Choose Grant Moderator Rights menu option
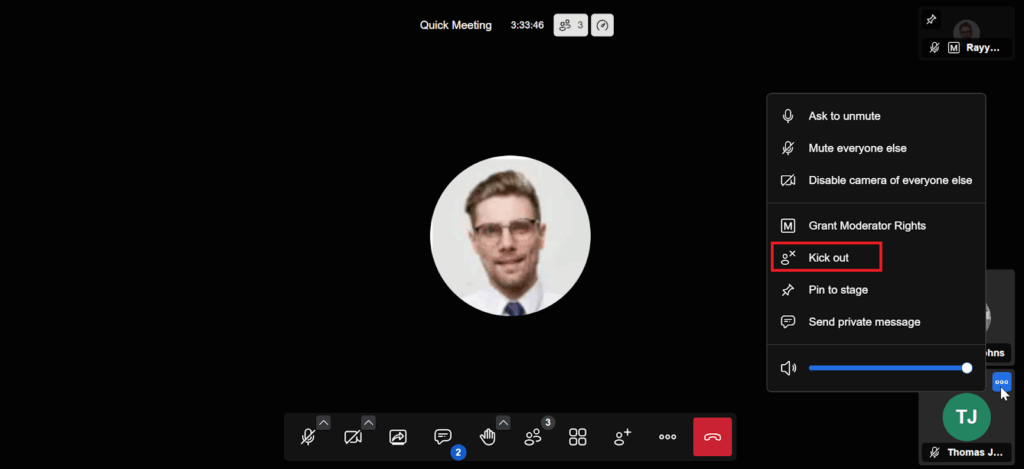 pyautogui.click(x=866, y=226)
